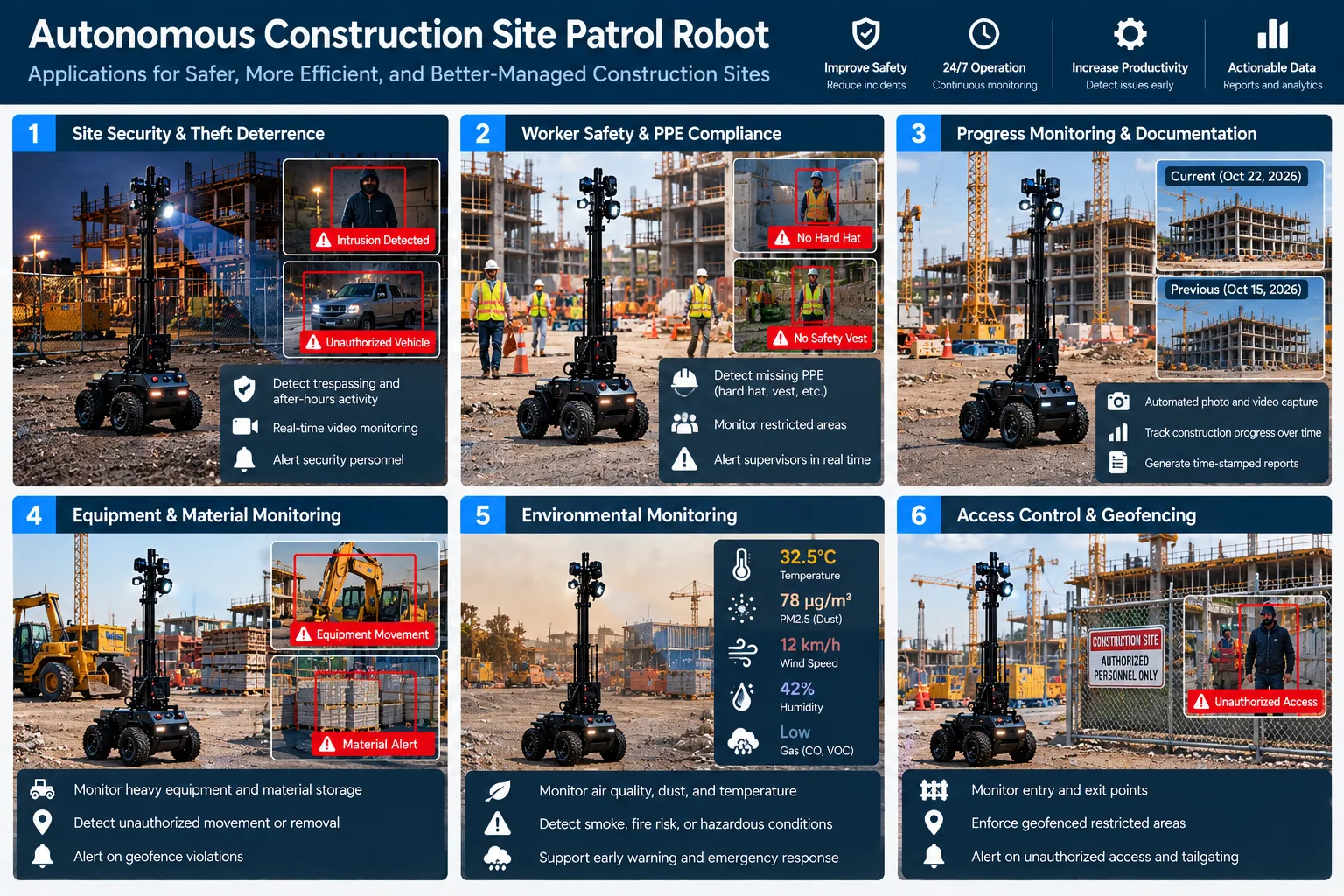1344x896 pixels.
Task: View the No Hard Hat detection thumbnail
Action: (805, 206)
